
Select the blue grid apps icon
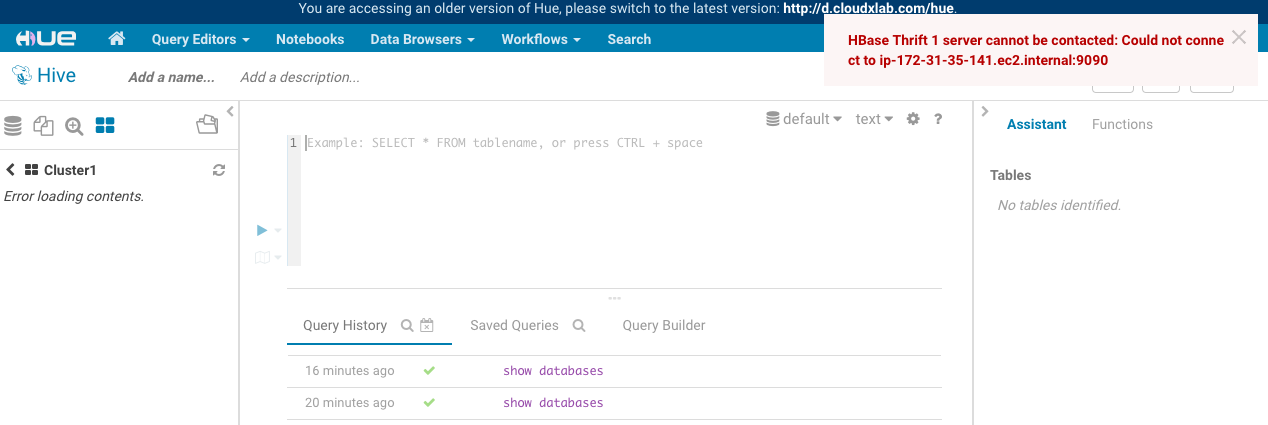tap(105, 125)
